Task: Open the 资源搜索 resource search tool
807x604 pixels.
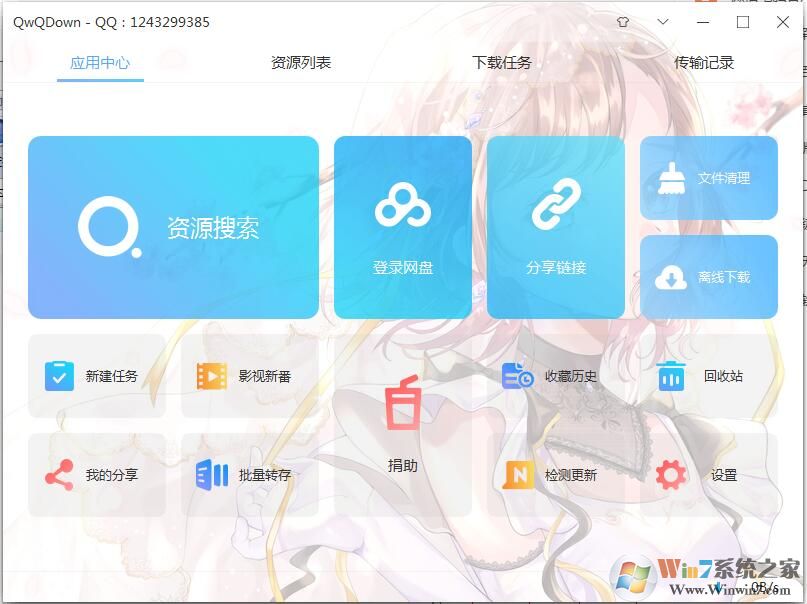Action: [173, 226]
